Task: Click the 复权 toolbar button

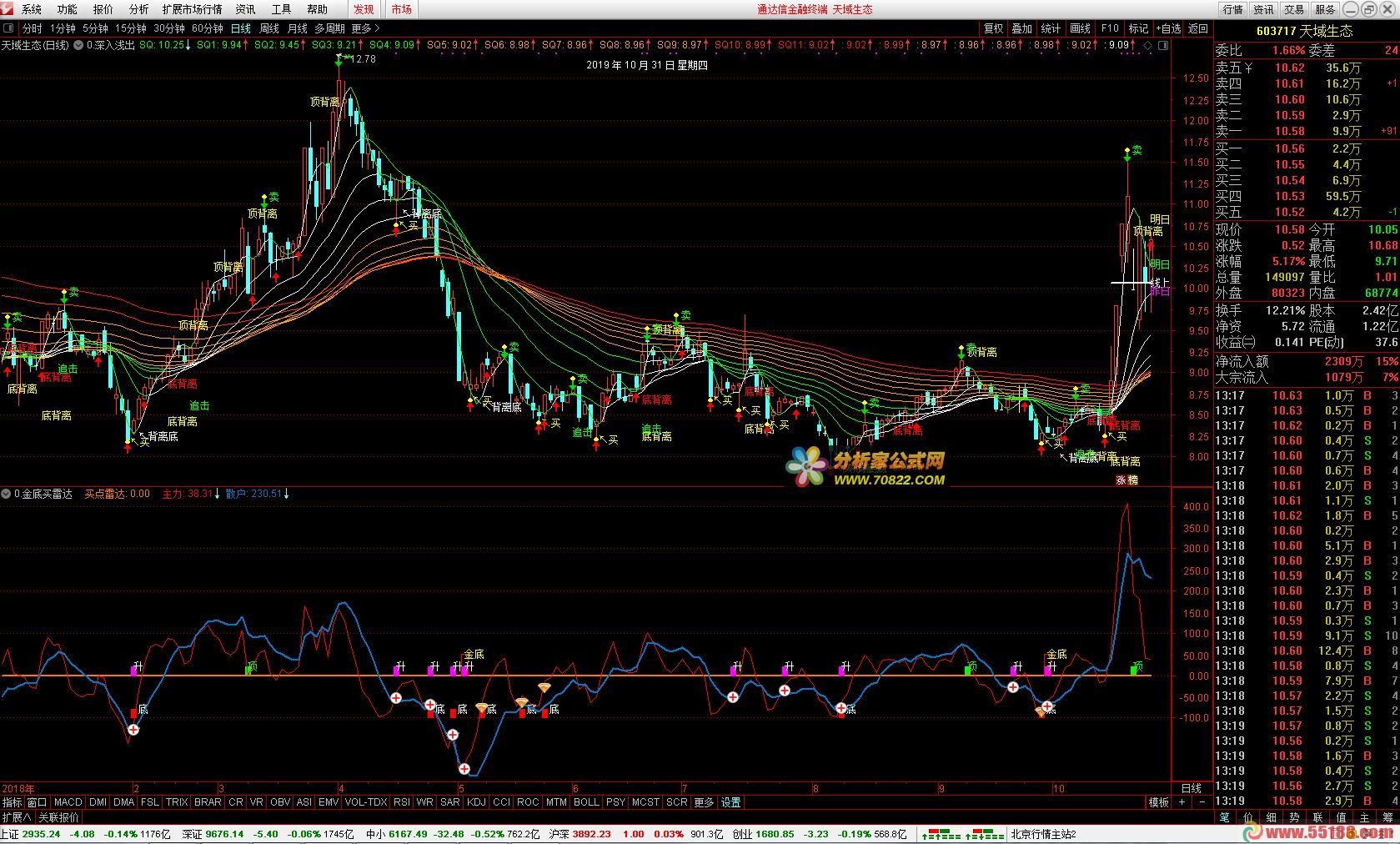Action: coord(993,28)
